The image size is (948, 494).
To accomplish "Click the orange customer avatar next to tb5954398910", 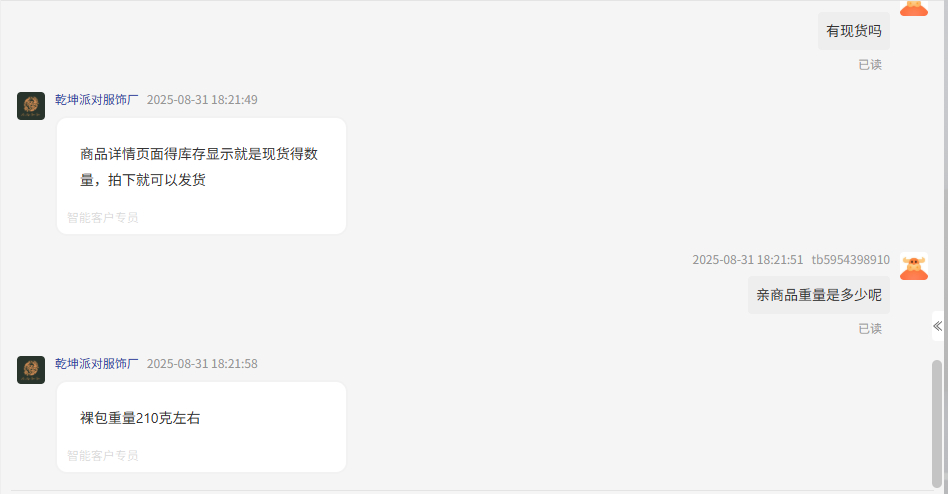I will pyautogui.click(x=914, y=266).
